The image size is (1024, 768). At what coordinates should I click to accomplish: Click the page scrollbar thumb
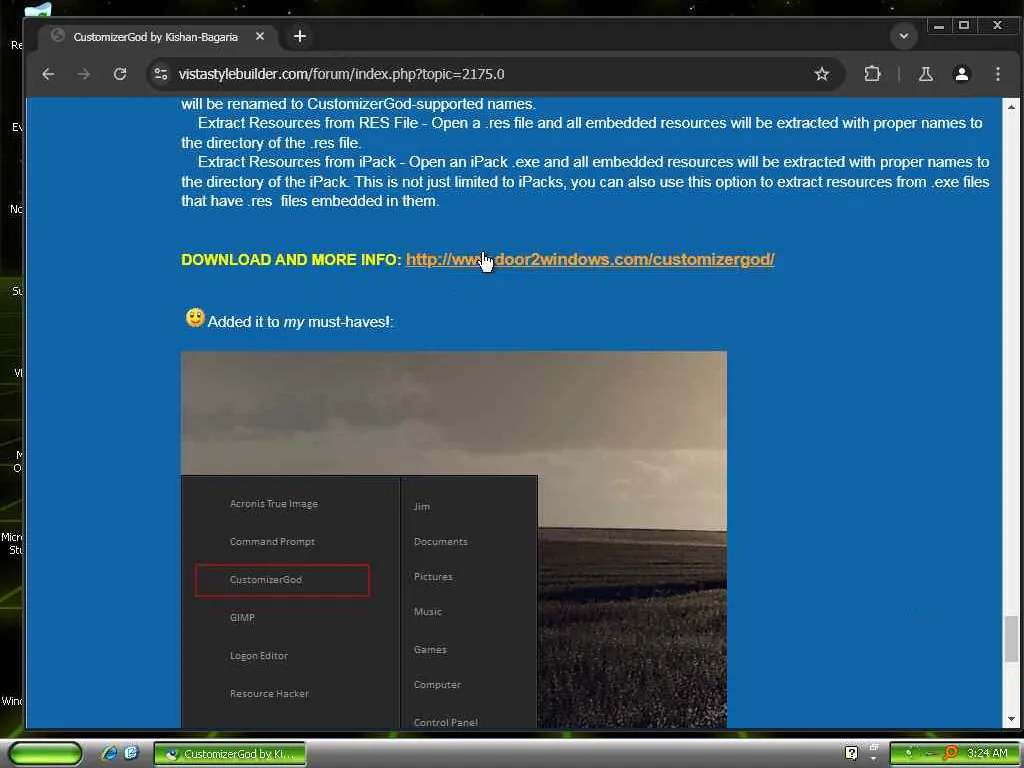pos(1011,639)
